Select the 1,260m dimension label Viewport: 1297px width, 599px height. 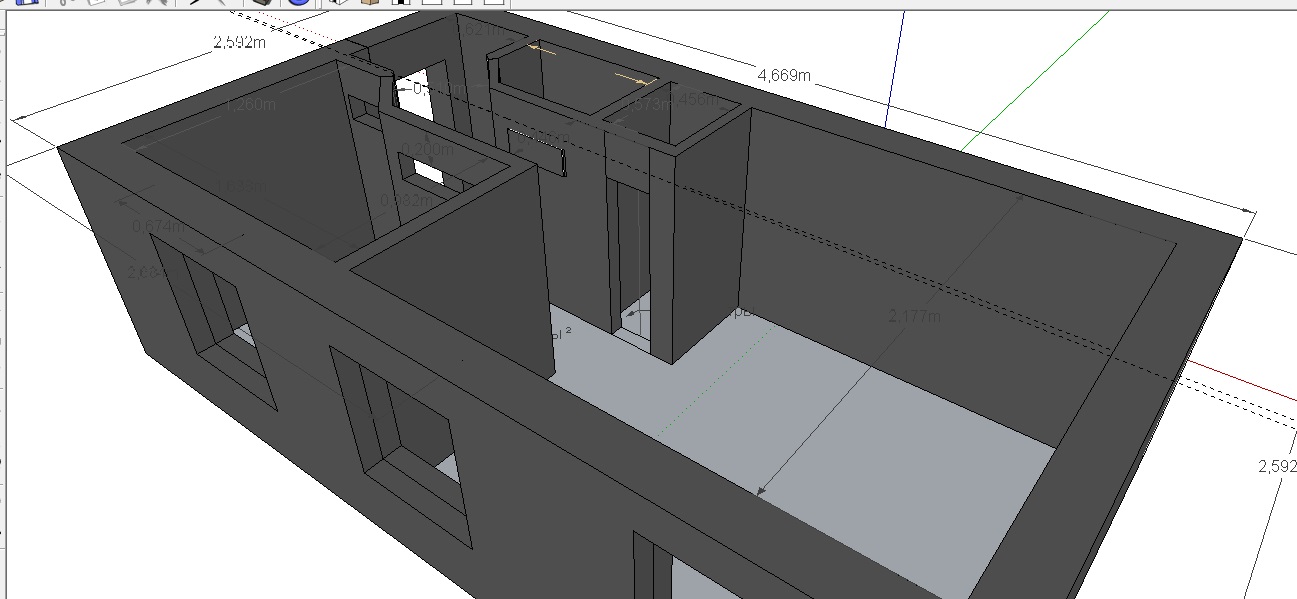(251, 105)
